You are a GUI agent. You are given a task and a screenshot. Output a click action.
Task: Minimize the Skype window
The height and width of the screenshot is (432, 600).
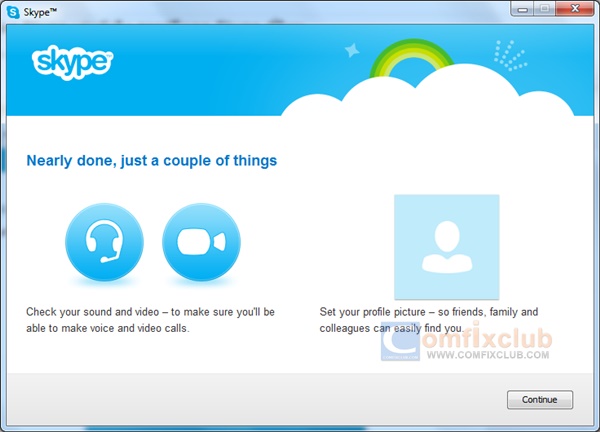click(523, 9)
